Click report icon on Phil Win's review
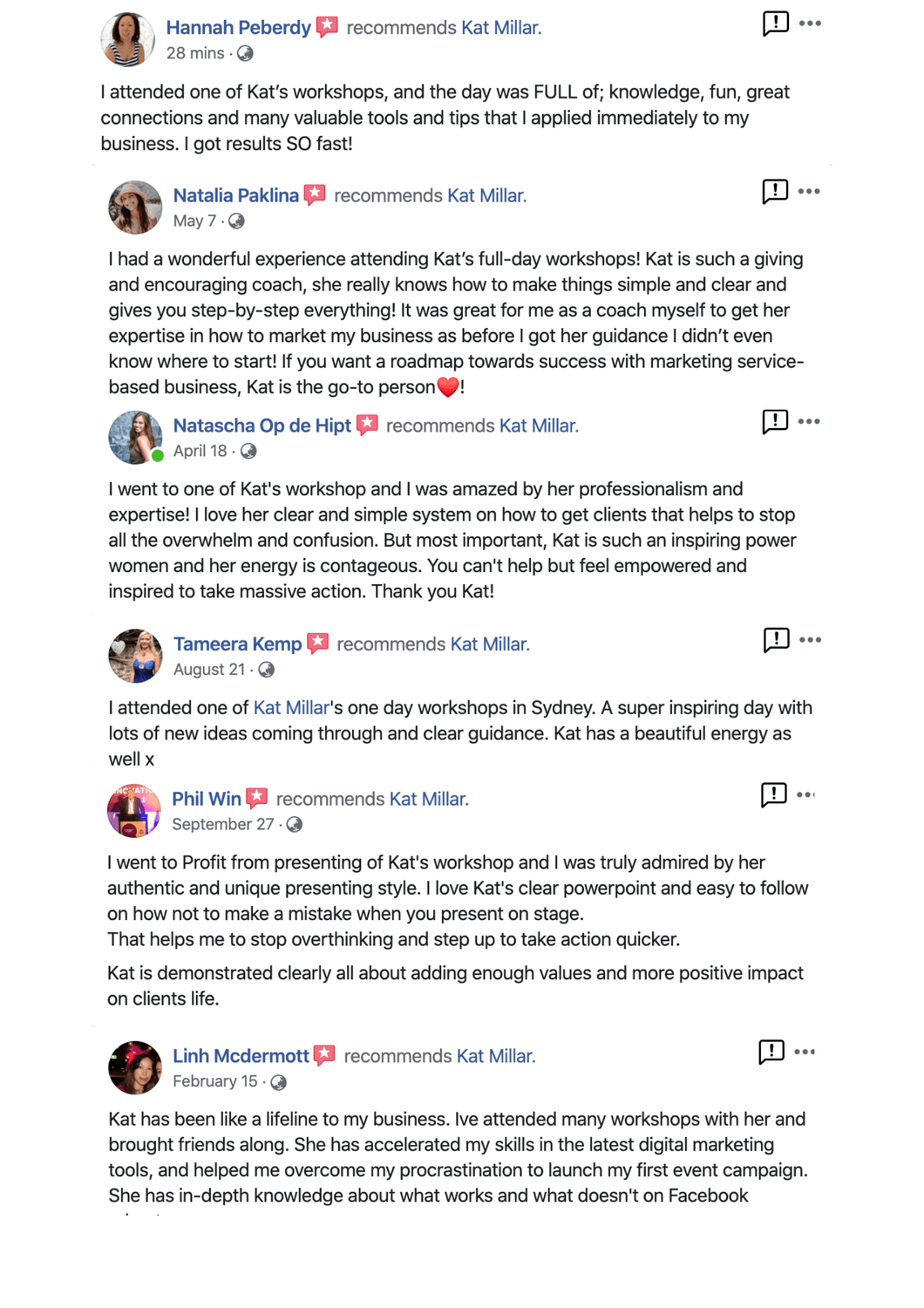The width and height of the screenshot is (924, 1308). click(773, 794)
